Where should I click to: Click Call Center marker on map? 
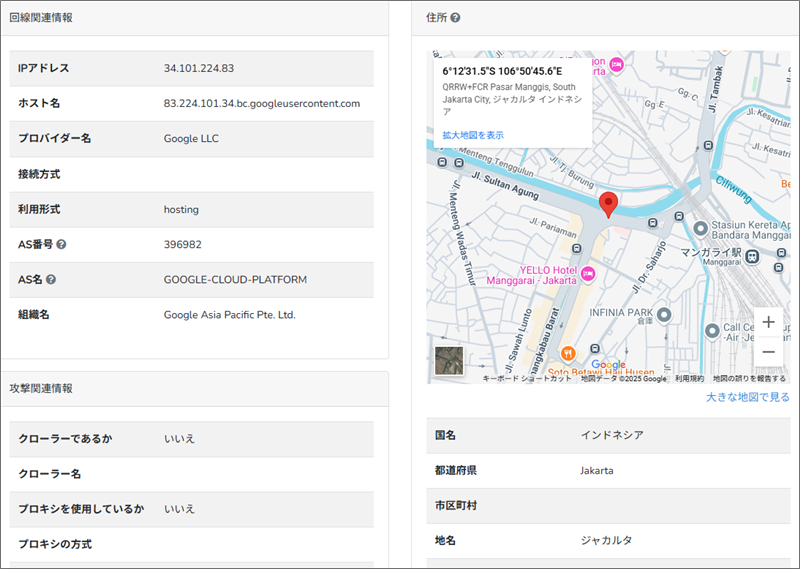tap(712, 331)
